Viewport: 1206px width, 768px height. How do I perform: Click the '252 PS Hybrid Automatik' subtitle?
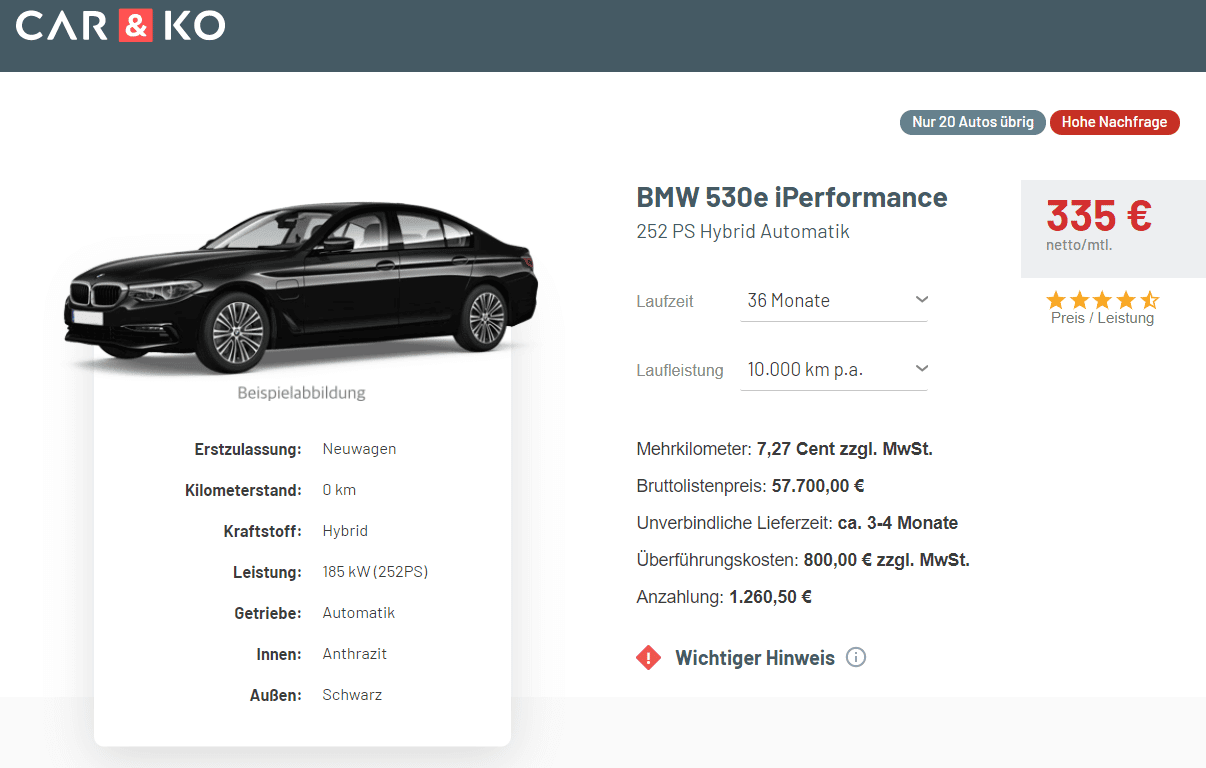tap(743, 232)
